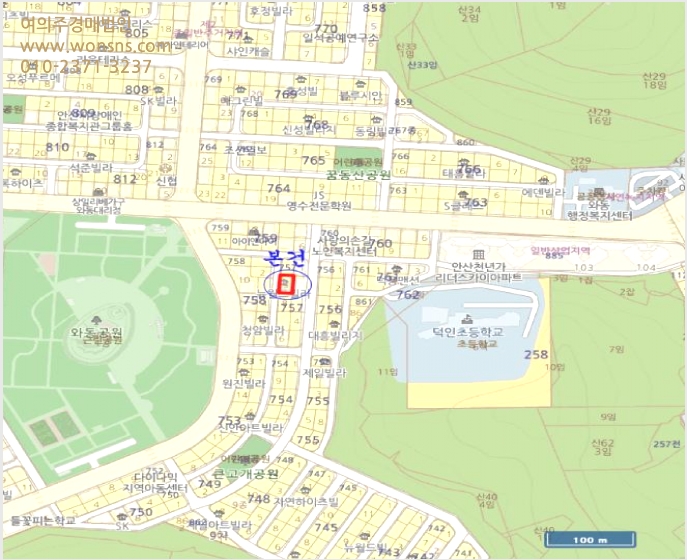Click lot number 258 near the school
The height and width of the screenshot is (560, 687).
click(536, 354)
